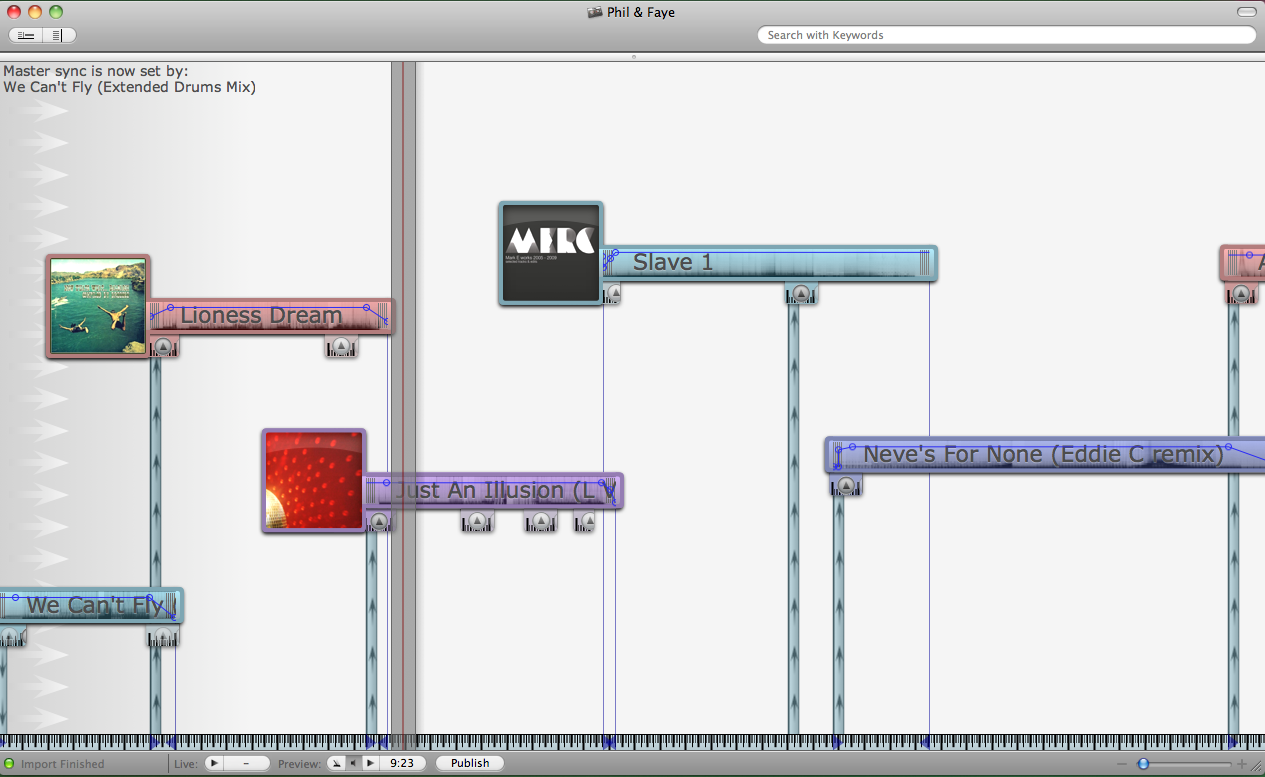The width and height of the screenshot is (1265, 777).
Task: Select the Slave 1 album cover thumbnail
Action: [551, 253]
